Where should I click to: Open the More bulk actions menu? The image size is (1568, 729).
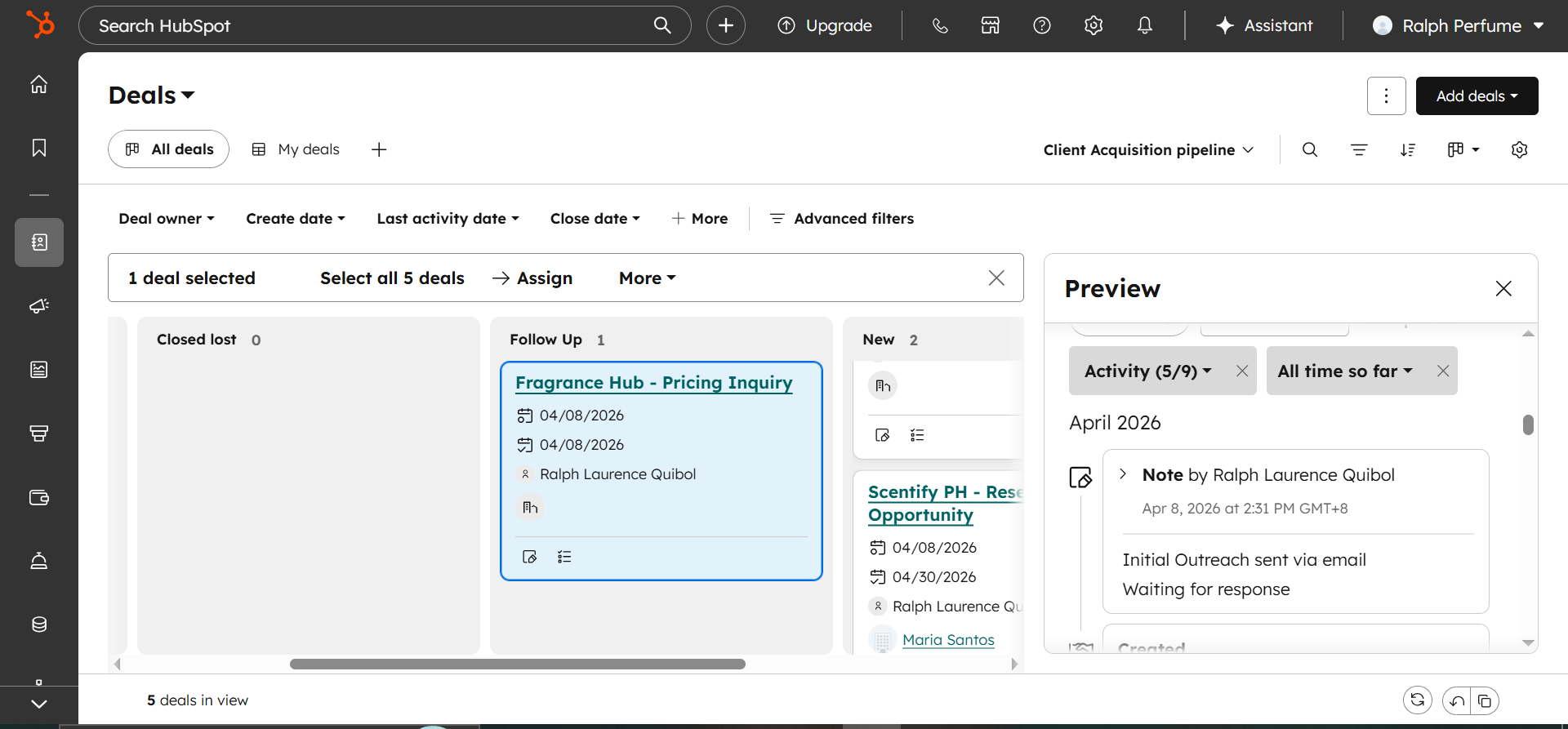click(x=648, y=278)
